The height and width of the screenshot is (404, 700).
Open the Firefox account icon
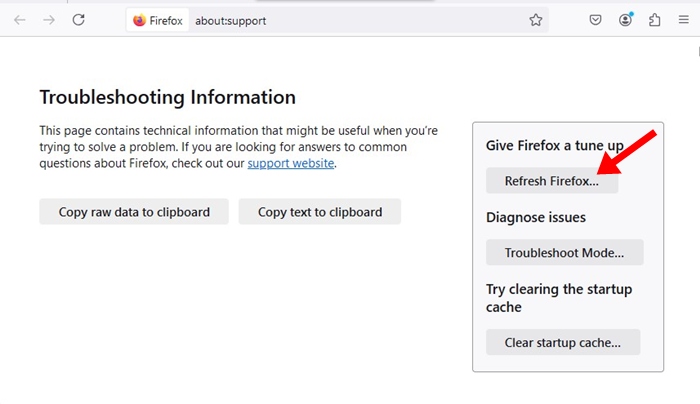626,20
